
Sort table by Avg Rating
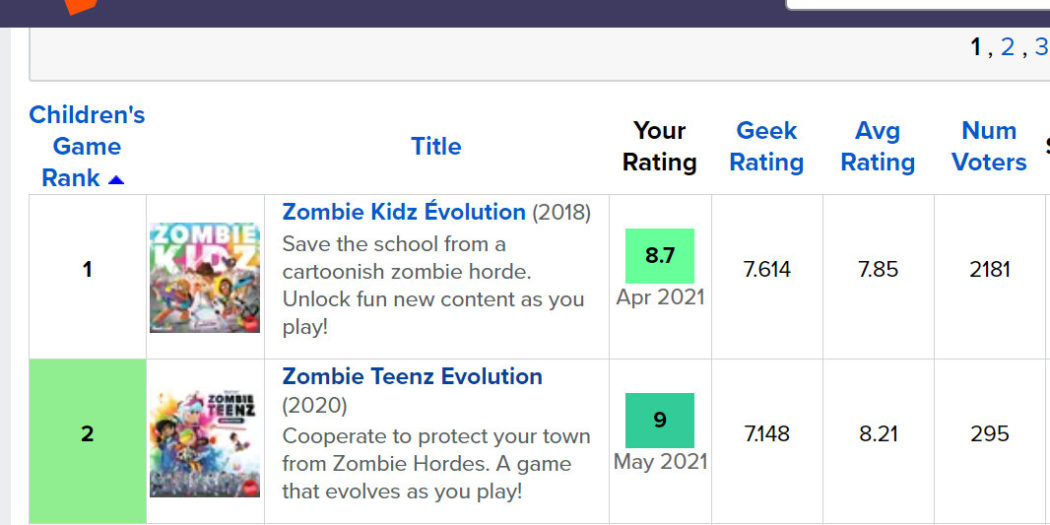coord(877,146)
